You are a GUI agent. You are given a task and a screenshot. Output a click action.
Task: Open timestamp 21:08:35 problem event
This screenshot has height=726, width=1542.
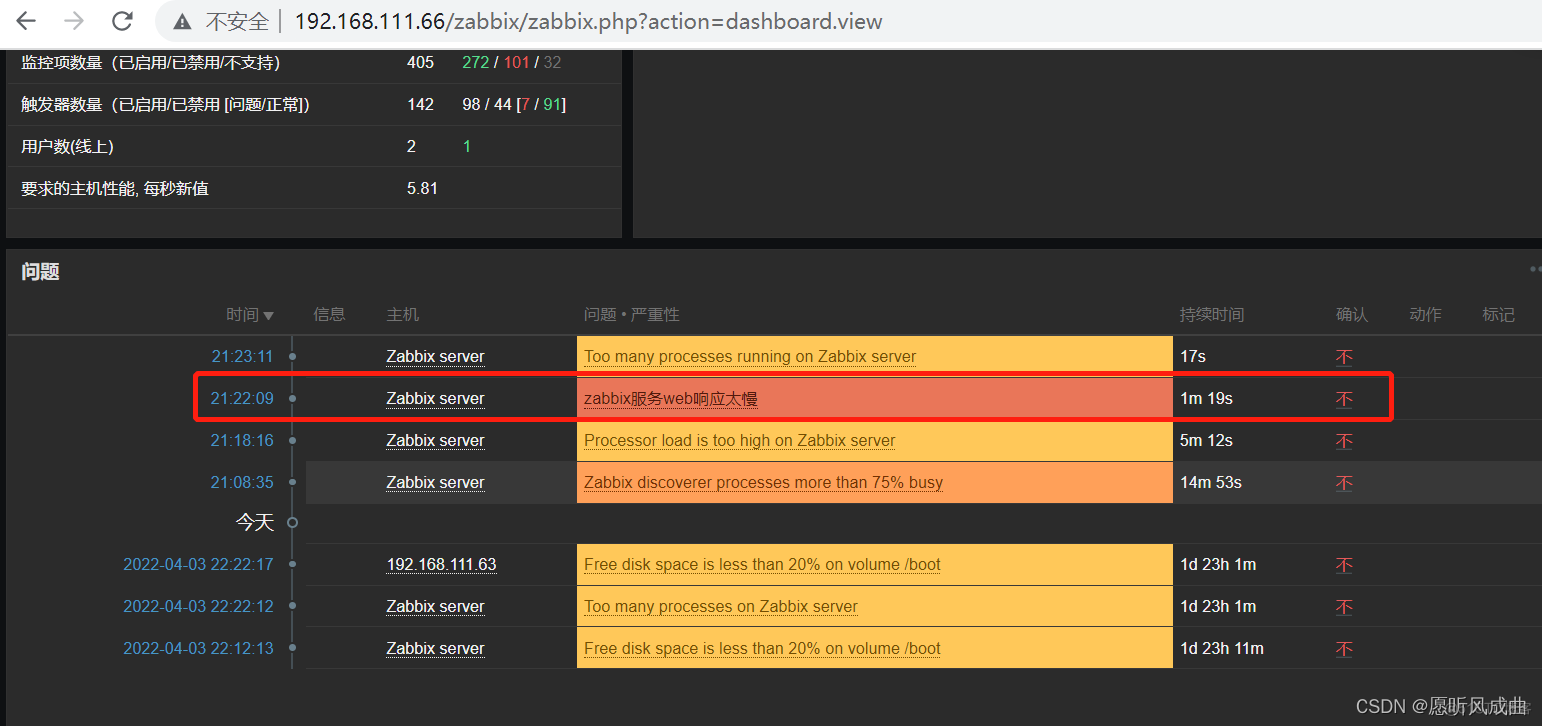[242, 482]
